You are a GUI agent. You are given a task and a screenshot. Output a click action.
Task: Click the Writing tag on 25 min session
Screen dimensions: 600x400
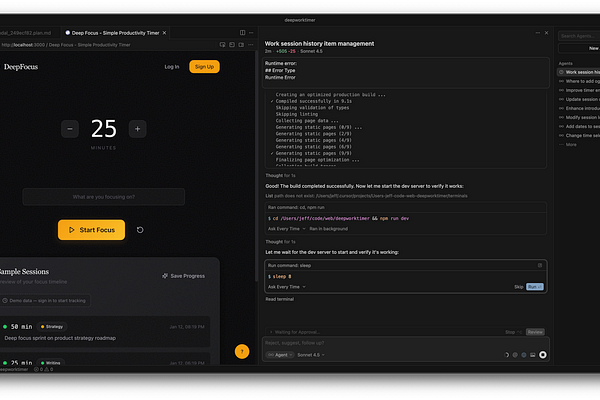pos(51,362)
